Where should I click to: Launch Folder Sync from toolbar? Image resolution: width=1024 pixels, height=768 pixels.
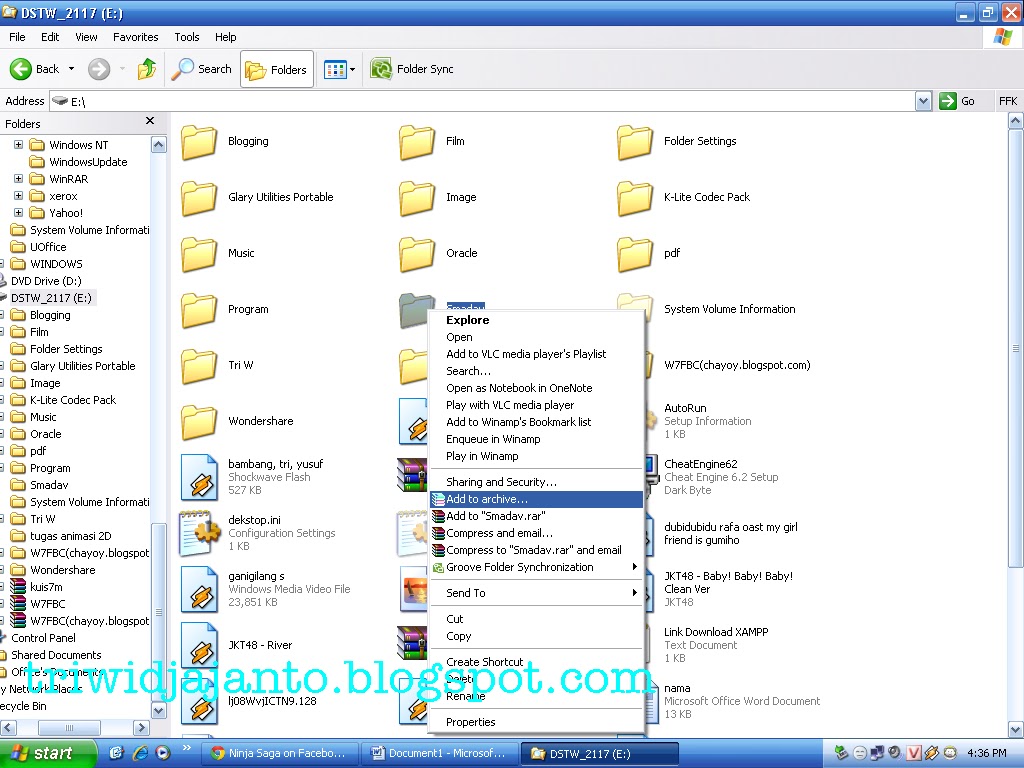[412, 69]
